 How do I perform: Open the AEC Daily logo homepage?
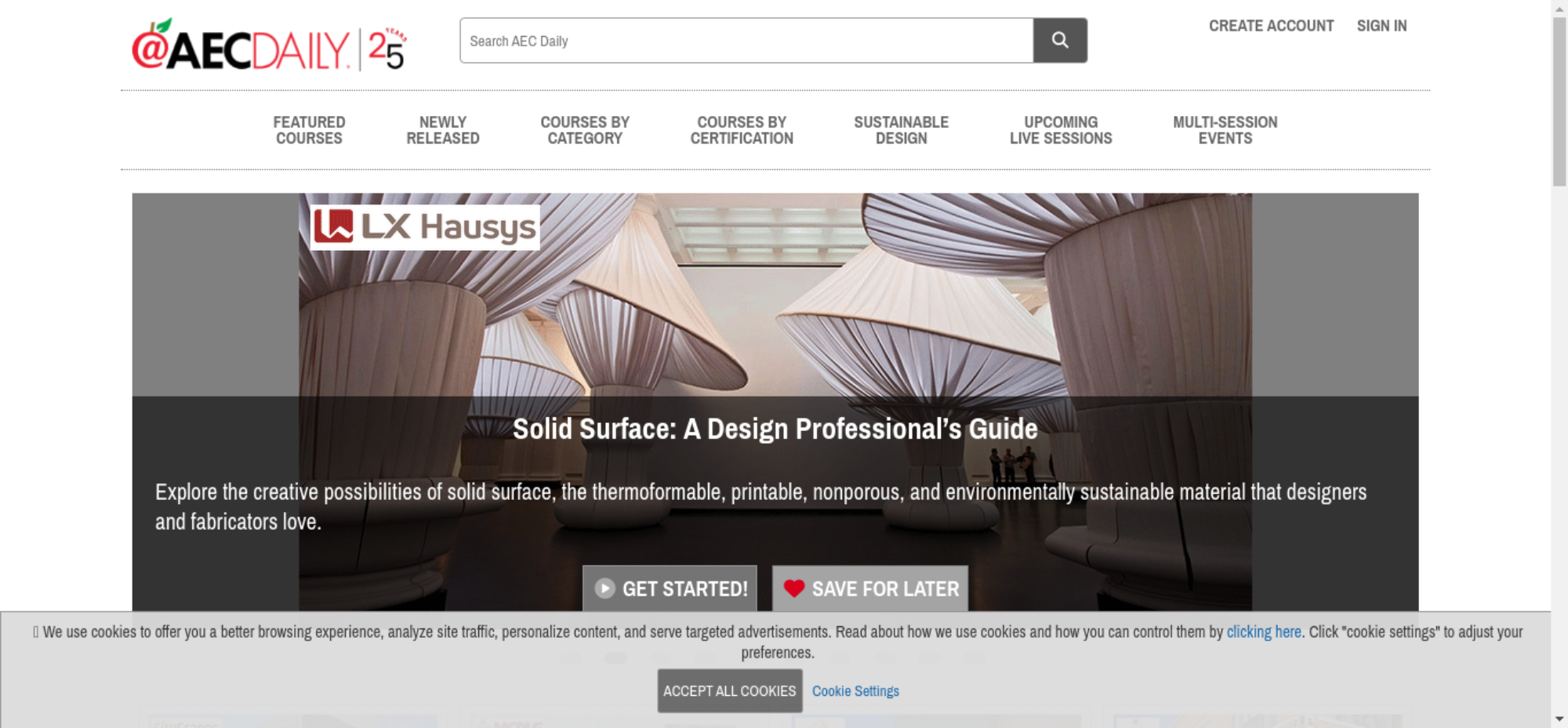coord(269,45)
